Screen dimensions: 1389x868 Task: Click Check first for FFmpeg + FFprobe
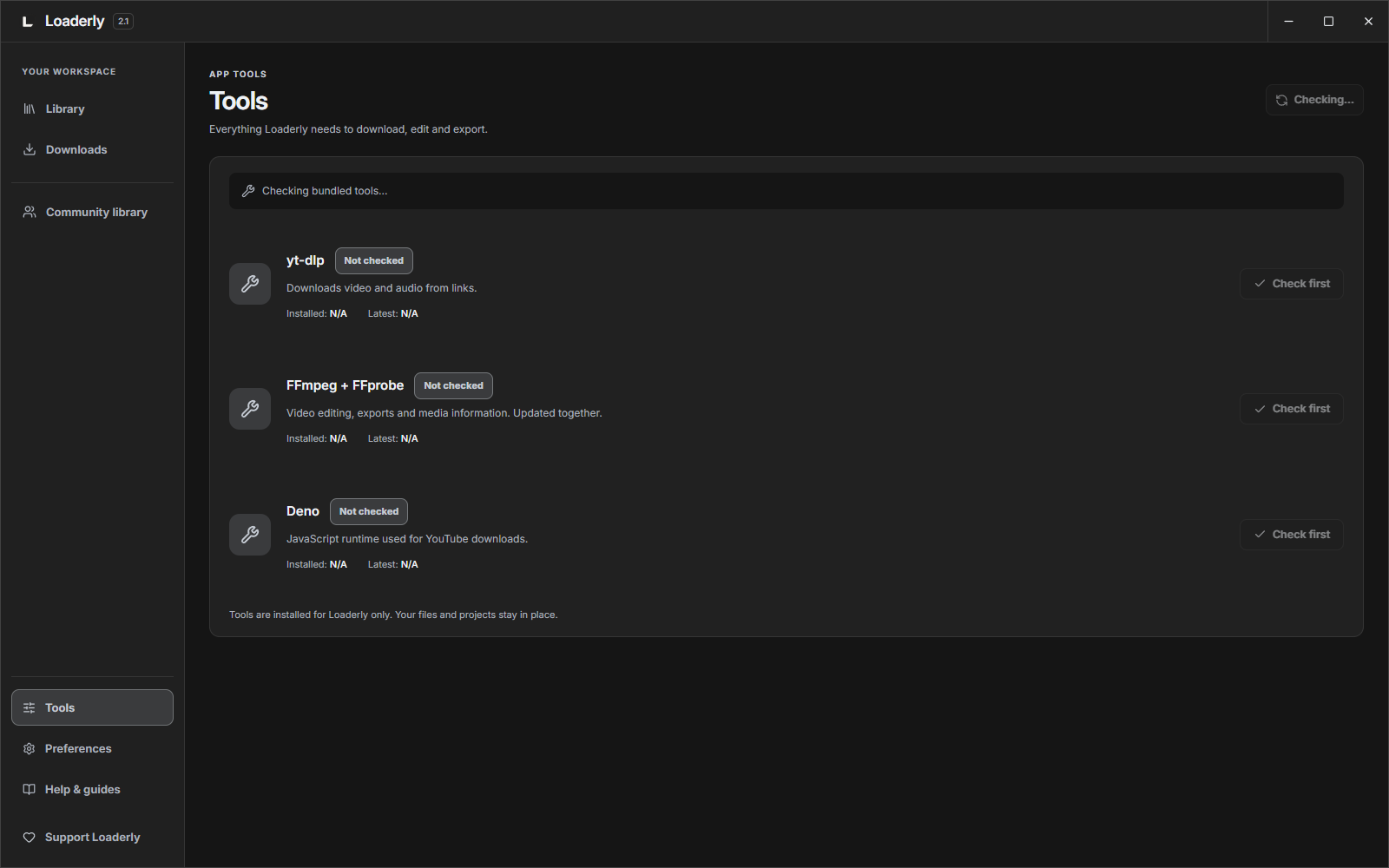pos(1292,409)
